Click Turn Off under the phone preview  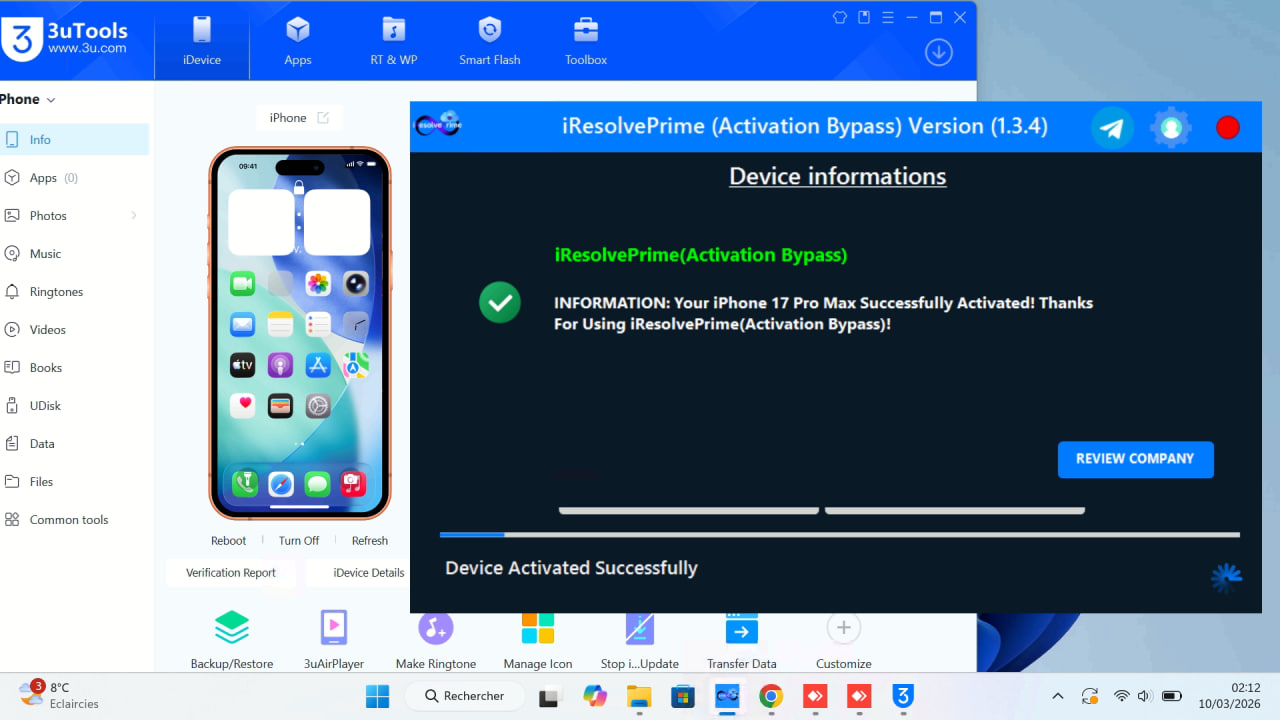[299, 541]
